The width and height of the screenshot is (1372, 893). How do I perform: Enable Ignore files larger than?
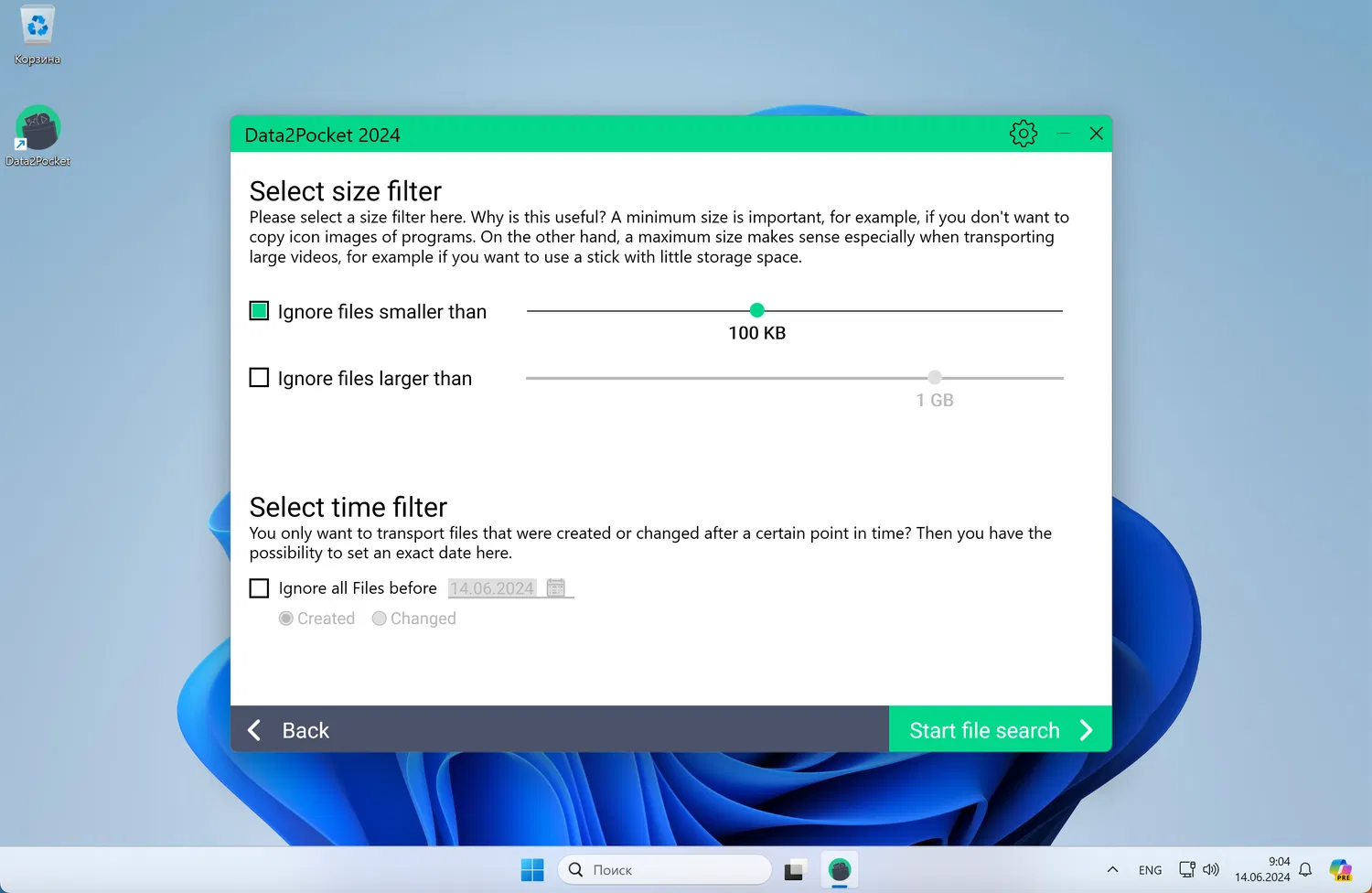(259, 378)
